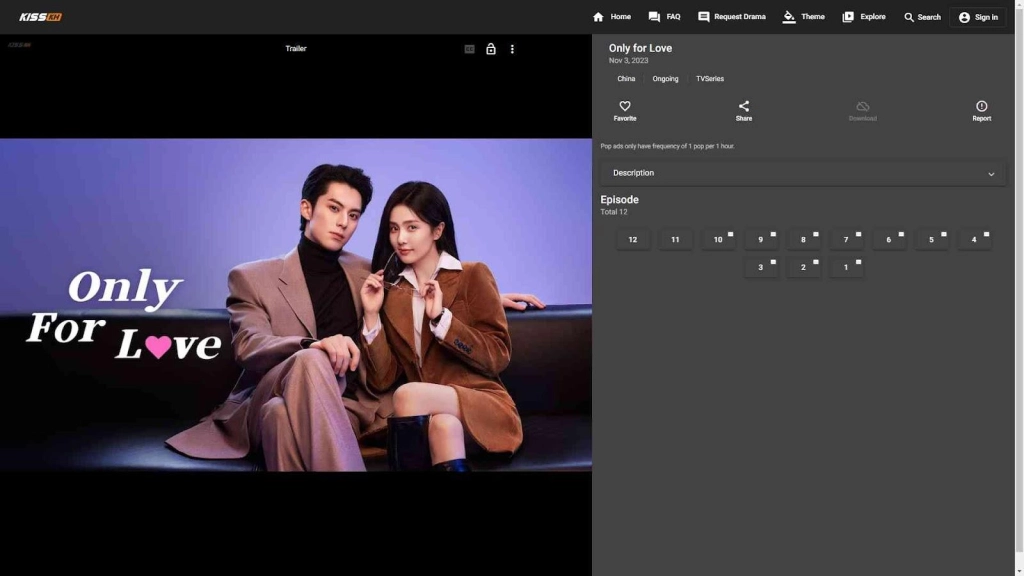The image size is (1024, 576).
Task: Select the TVSeries tag
Action: 709,79
